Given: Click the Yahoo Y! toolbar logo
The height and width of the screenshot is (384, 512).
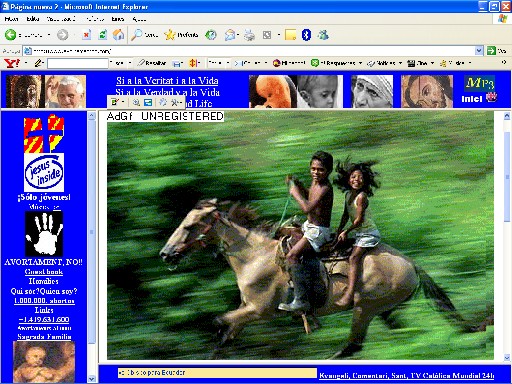Looking at the screenshot, I should [x=12, y=63].
